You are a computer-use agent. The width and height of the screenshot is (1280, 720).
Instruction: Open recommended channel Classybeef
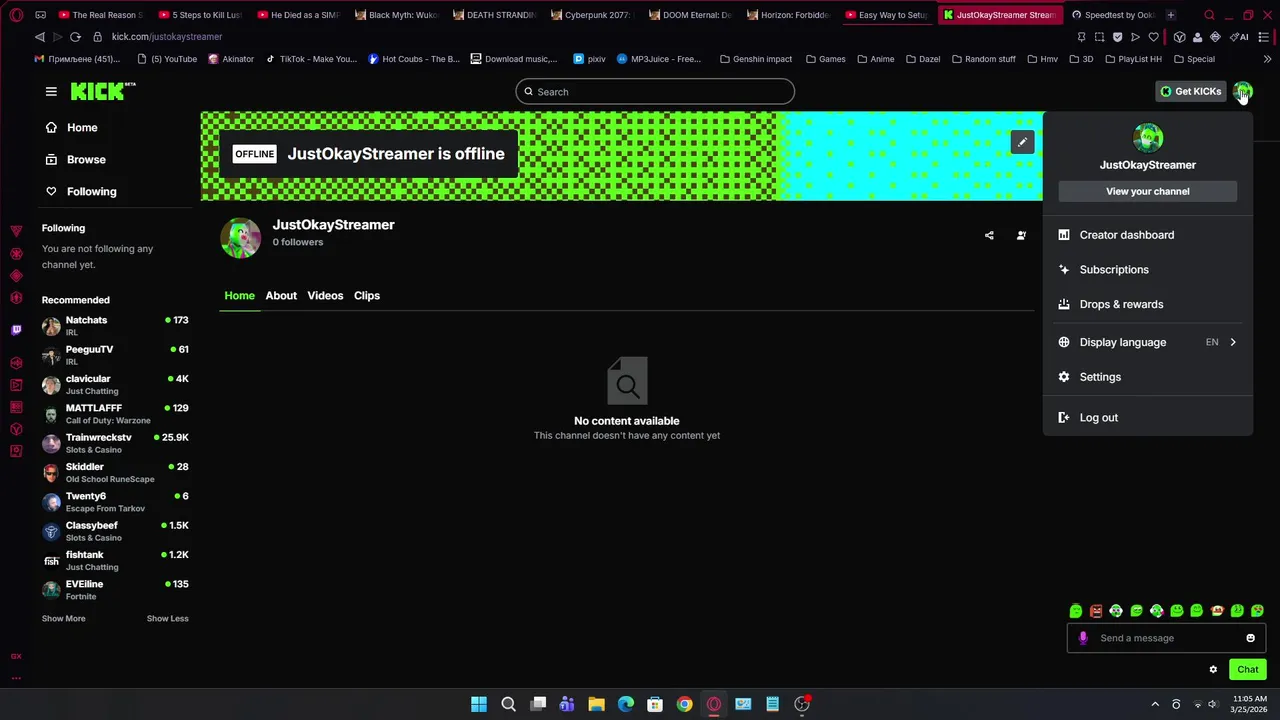(x=115, y=531)
